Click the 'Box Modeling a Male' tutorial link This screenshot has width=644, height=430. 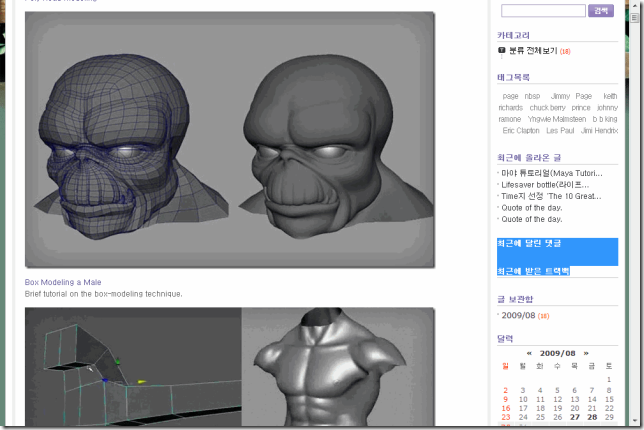[63, 282]
